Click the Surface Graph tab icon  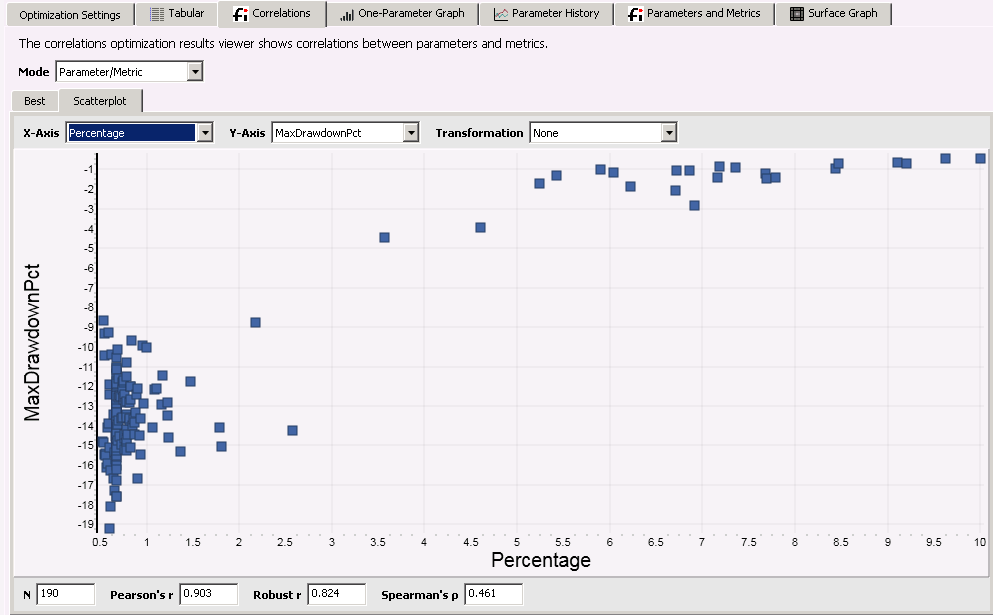(x=796, y=14)
